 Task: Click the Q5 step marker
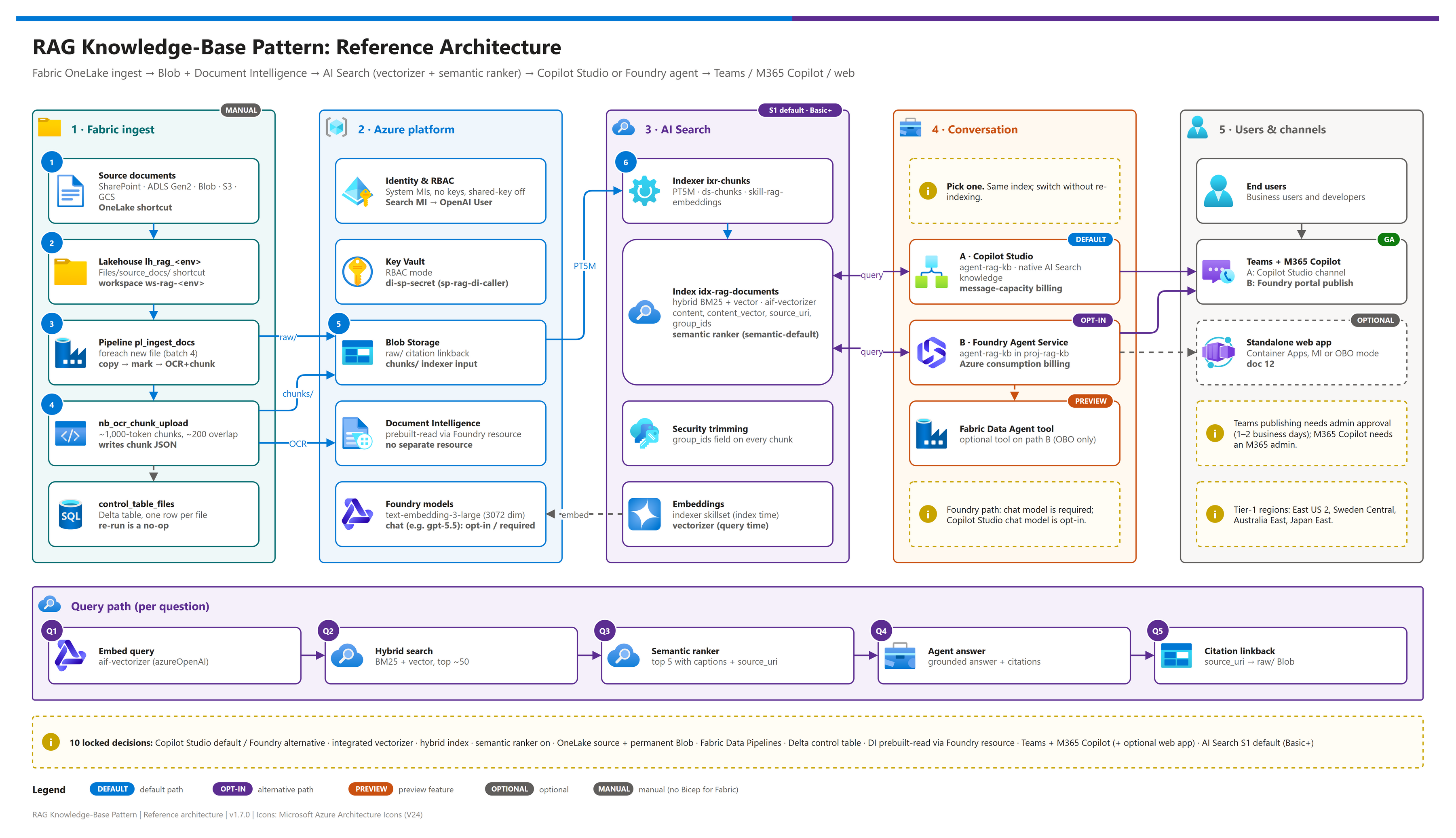(1158, 631)
